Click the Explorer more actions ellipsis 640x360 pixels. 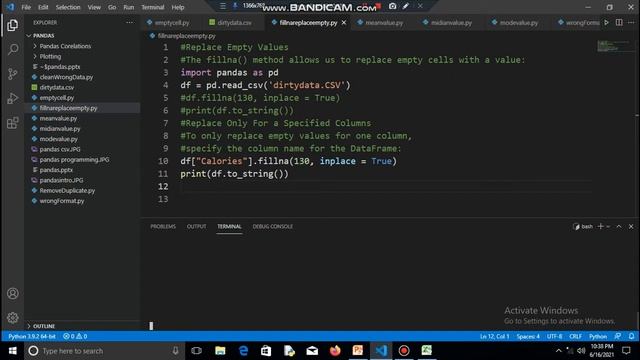[129, 23]
